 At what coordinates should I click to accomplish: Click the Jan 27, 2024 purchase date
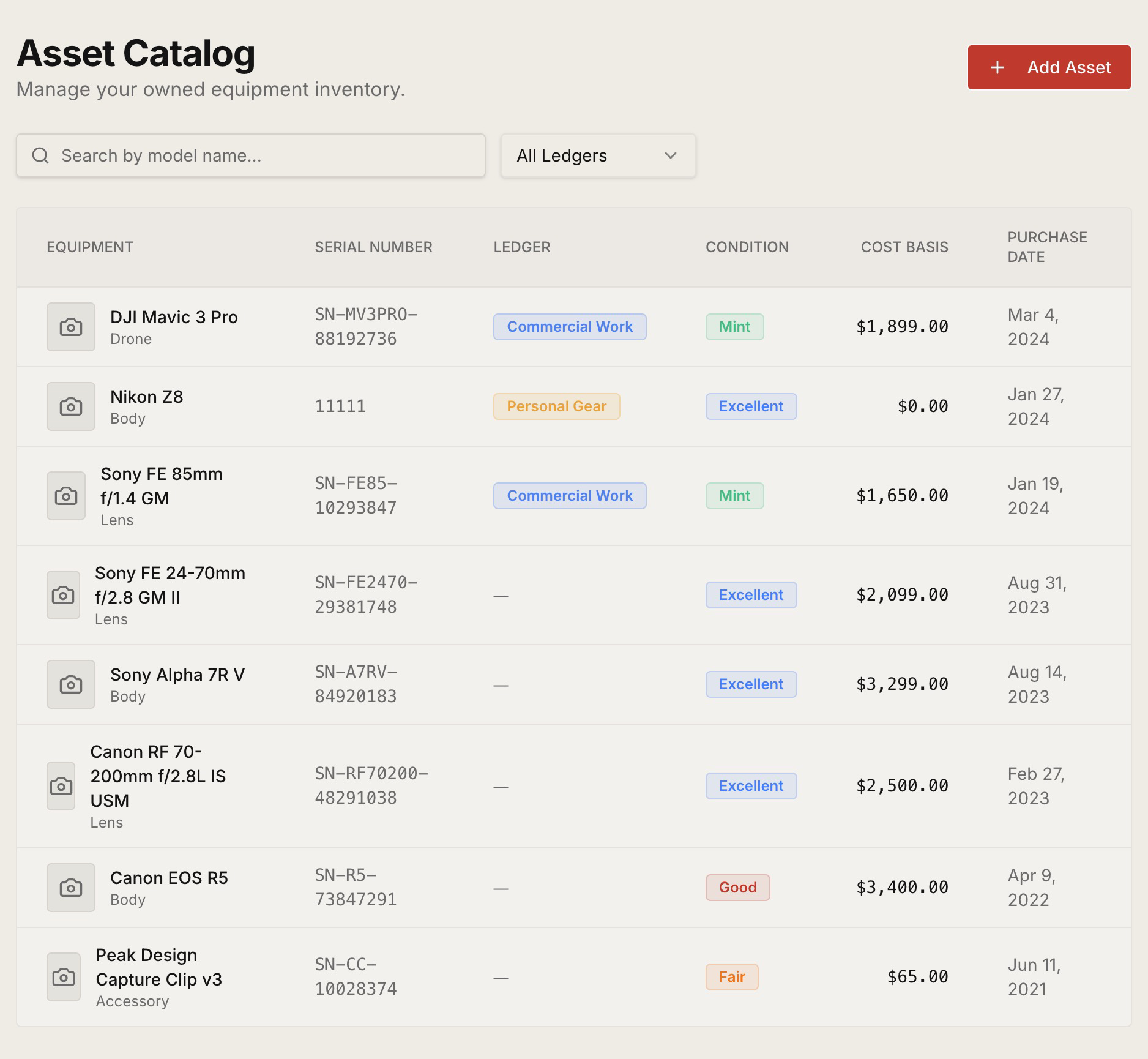(x=1036, y=406)
